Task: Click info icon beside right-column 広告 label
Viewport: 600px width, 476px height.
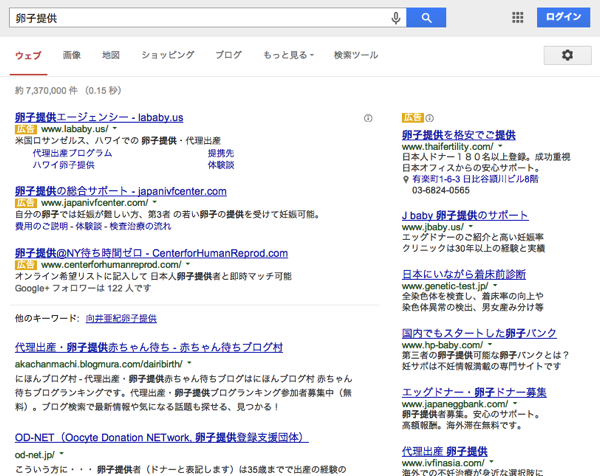Action: tap(430, 118)
